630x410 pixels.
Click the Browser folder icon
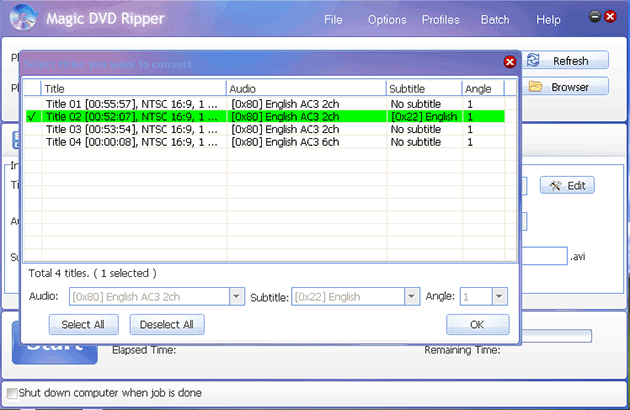(x=535, y=86)
